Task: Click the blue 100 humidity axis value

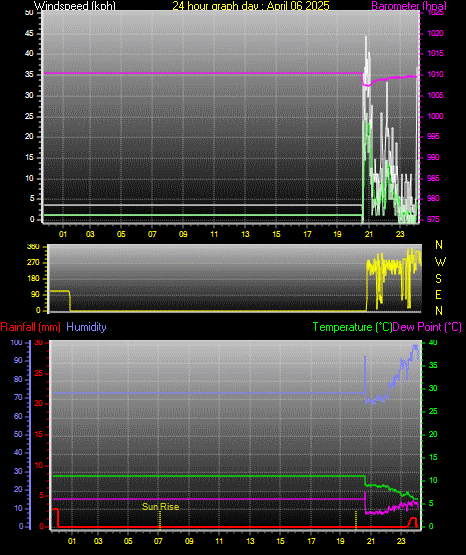Action: (17, 343)
